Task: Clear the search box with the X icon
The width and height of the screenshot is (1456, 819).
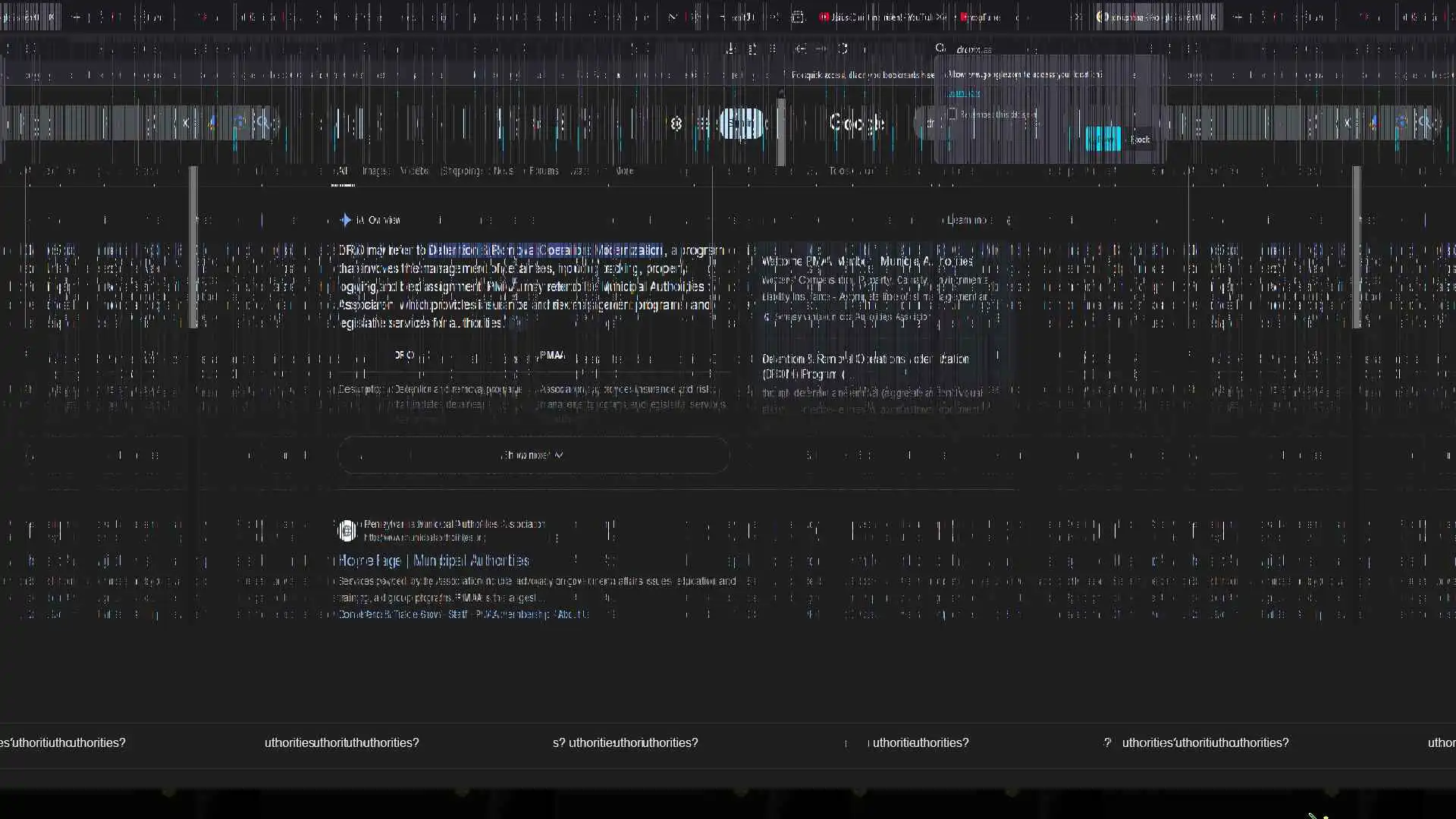Action: coord(185,122)
